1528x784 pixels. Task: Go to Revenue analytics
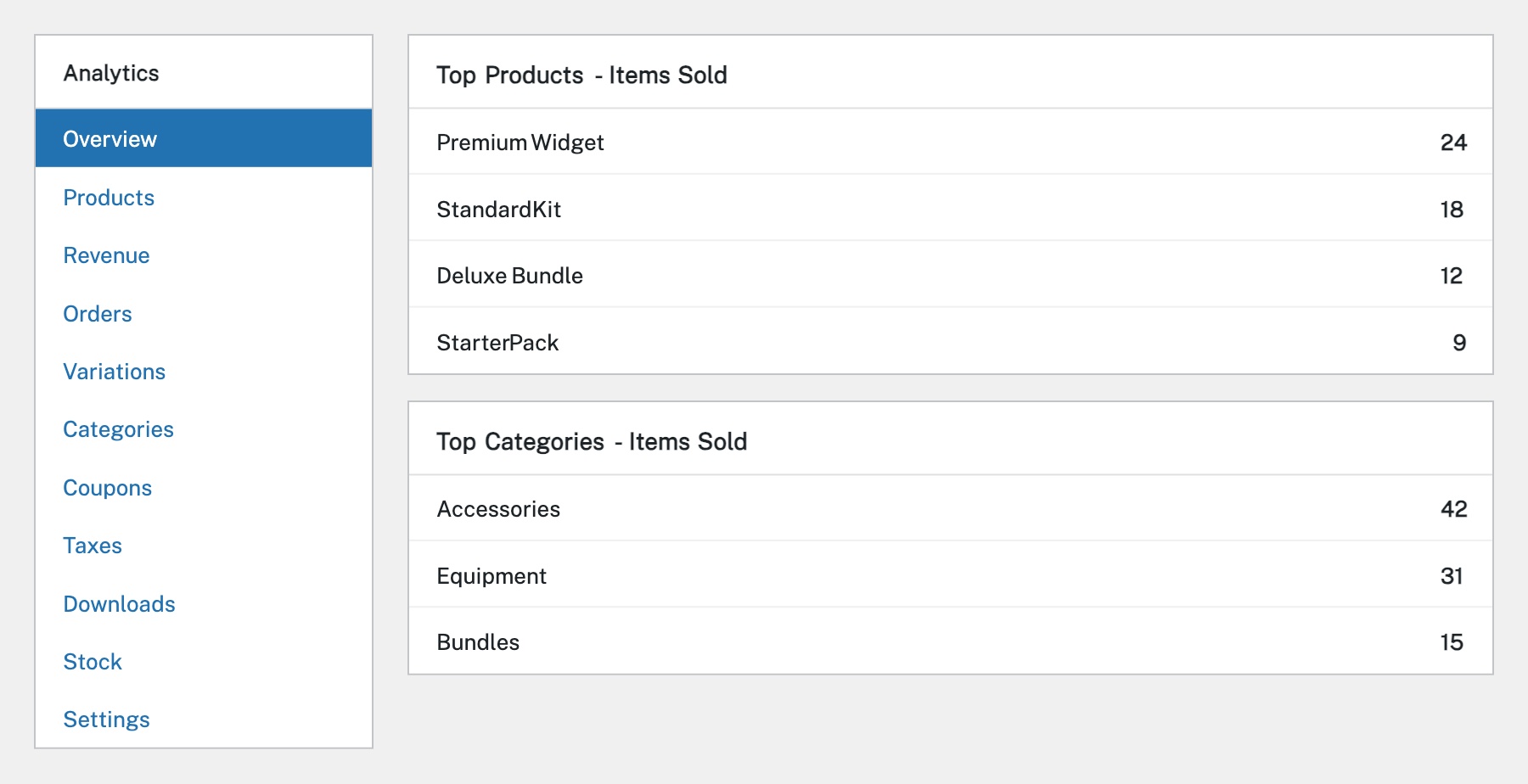(x=106, y=255)
